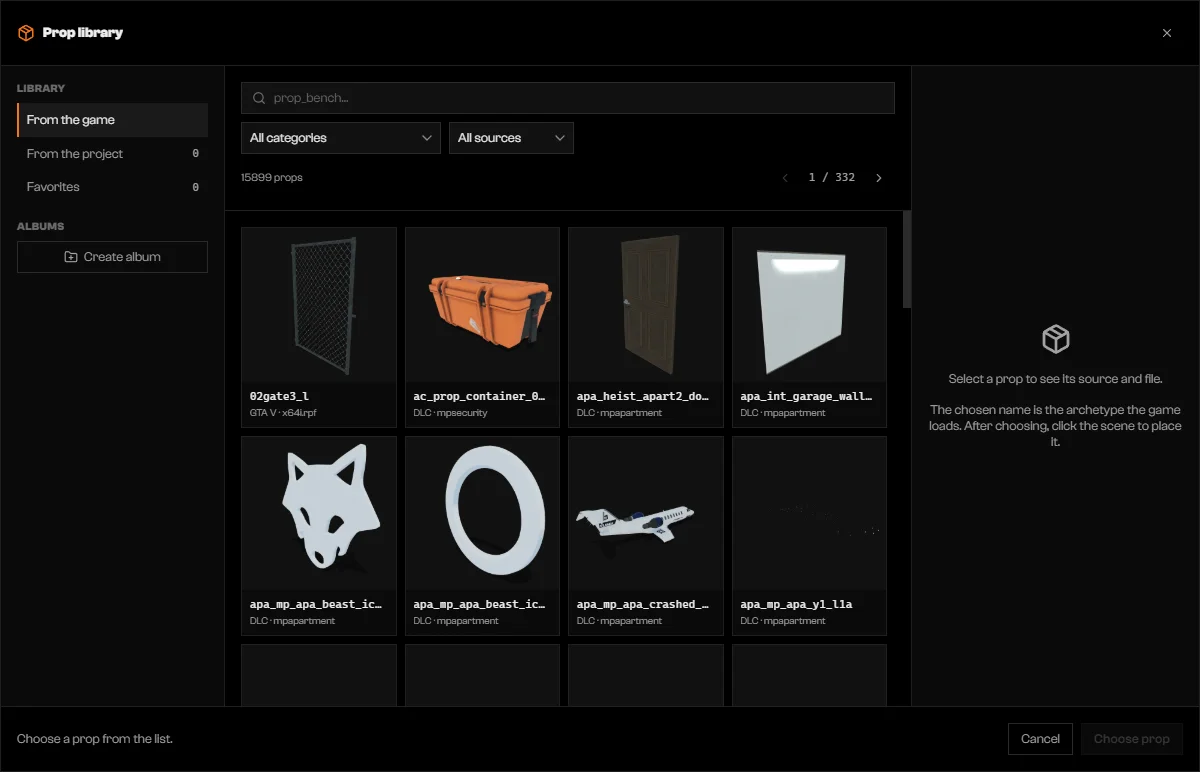
Task: Click the orange Prop library box icon
Action: point(26,33)
